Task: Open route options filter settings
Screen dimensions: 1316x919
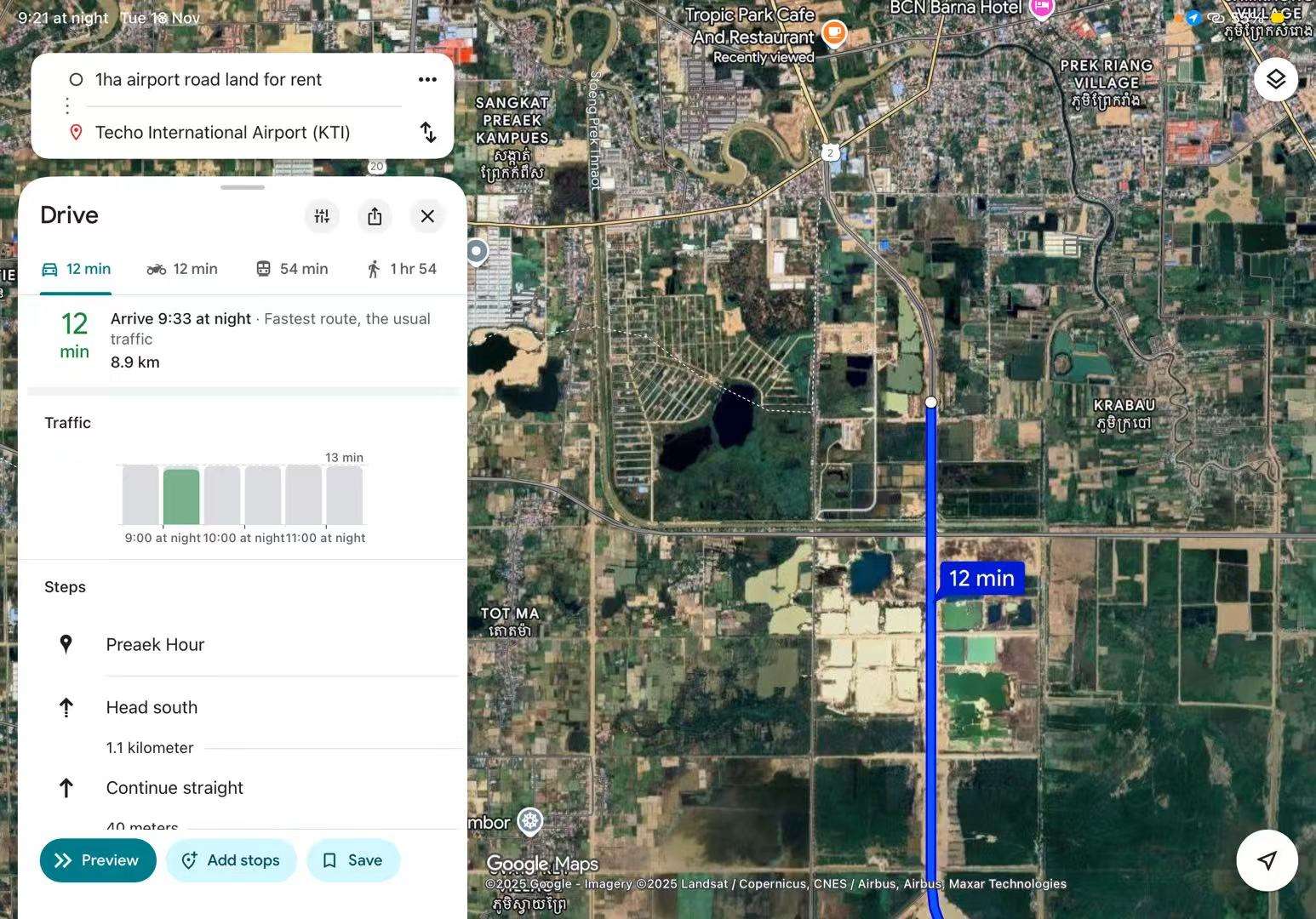Action: (322, 216)
